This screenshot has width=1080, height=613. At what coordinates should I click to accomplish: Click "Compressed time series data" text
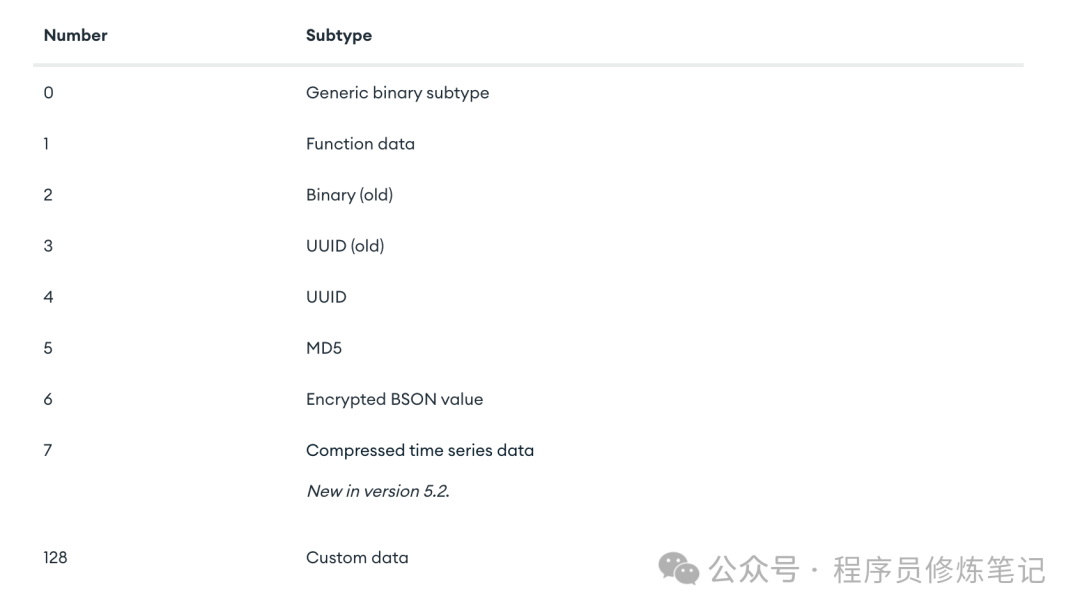420,450
